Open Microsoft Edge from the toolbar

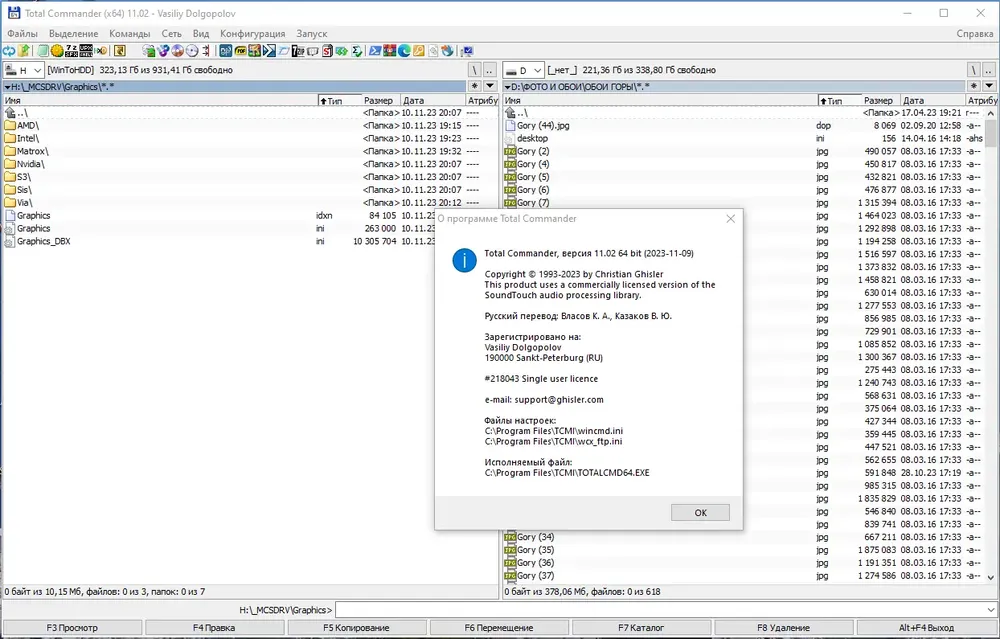404,51
